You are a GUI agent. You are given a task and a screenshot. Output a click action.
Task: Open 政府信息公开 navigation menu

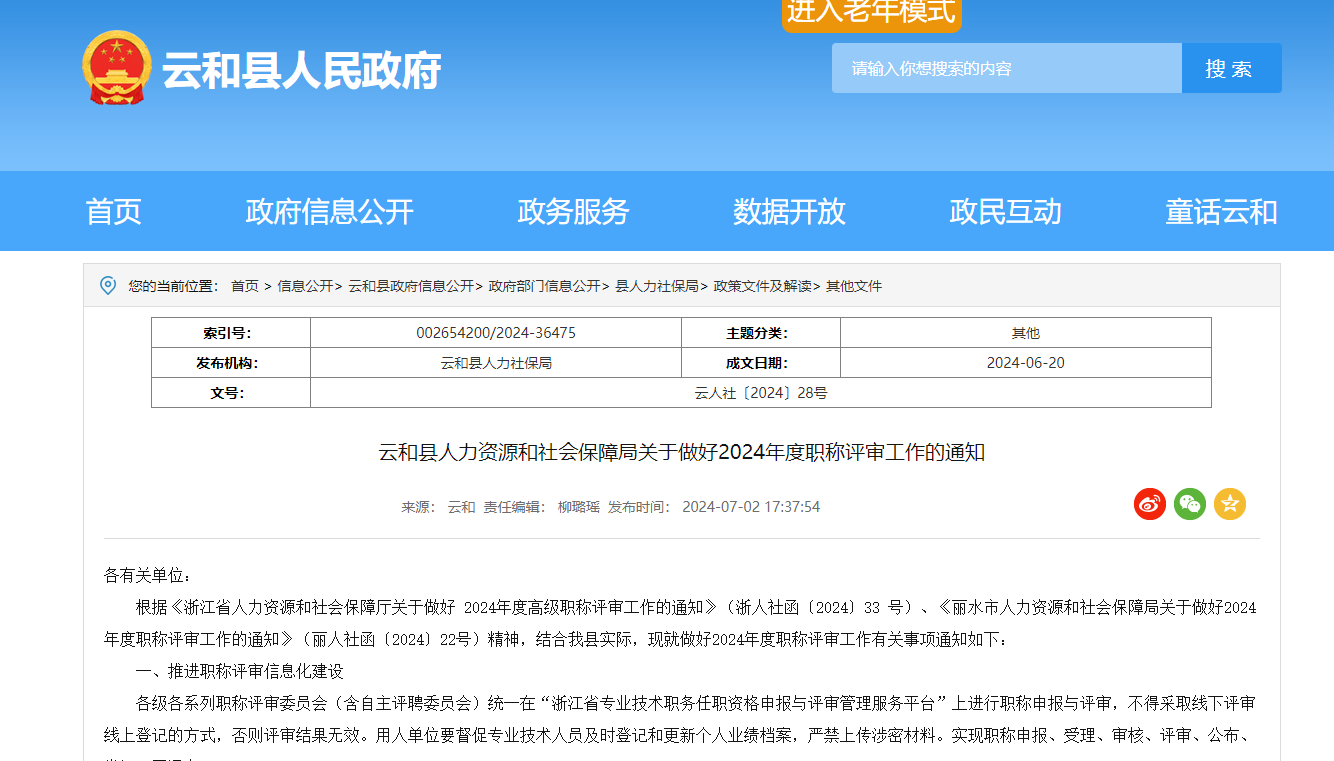(x=329, y=212)
